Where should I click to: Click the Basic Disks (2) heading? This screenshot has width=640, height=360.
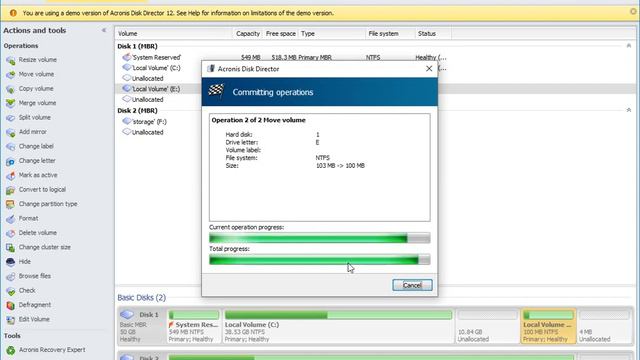tap(142, 298)
